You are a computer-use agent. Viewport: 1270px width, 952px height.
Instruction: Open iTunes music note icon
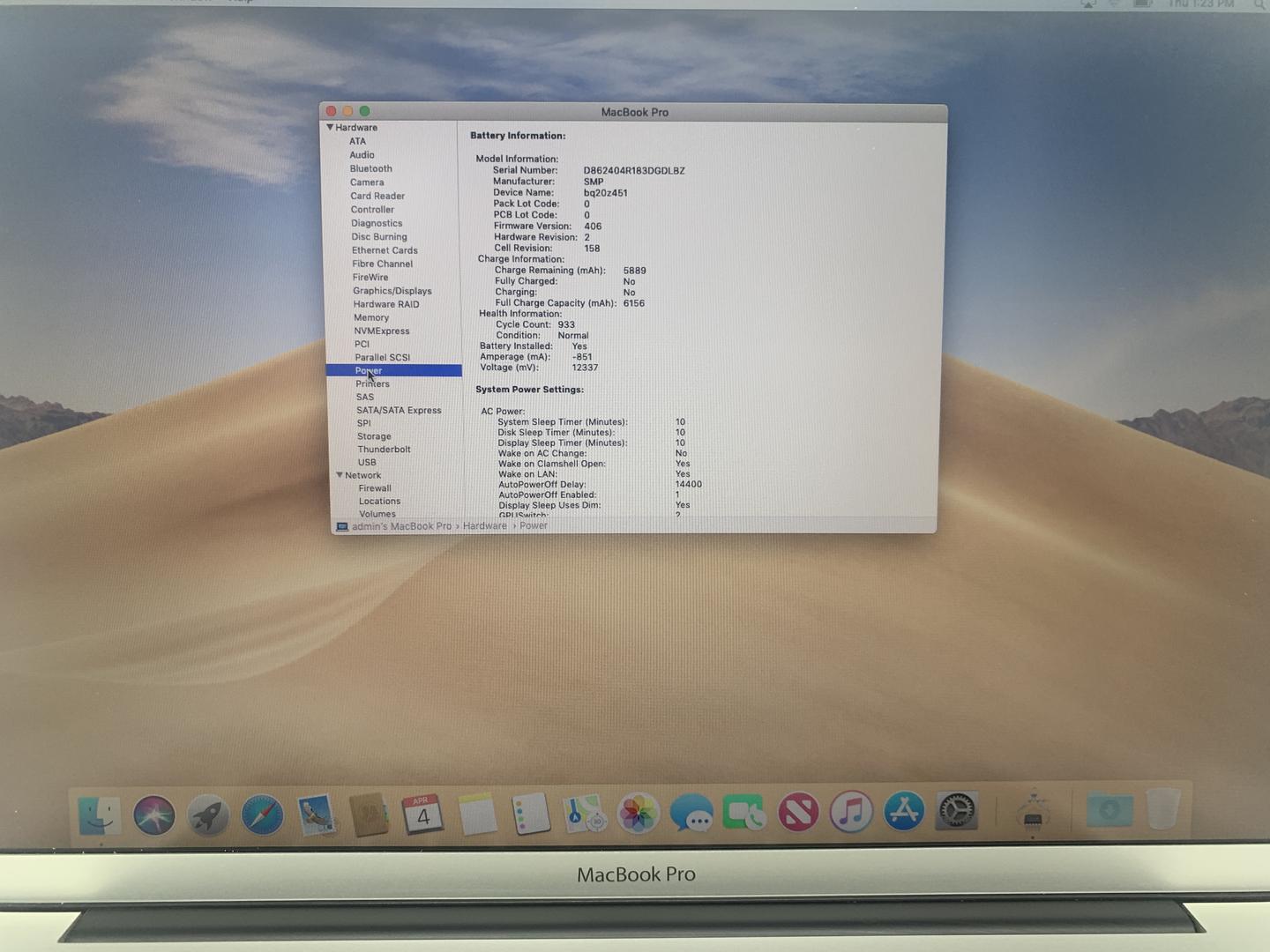851,813
